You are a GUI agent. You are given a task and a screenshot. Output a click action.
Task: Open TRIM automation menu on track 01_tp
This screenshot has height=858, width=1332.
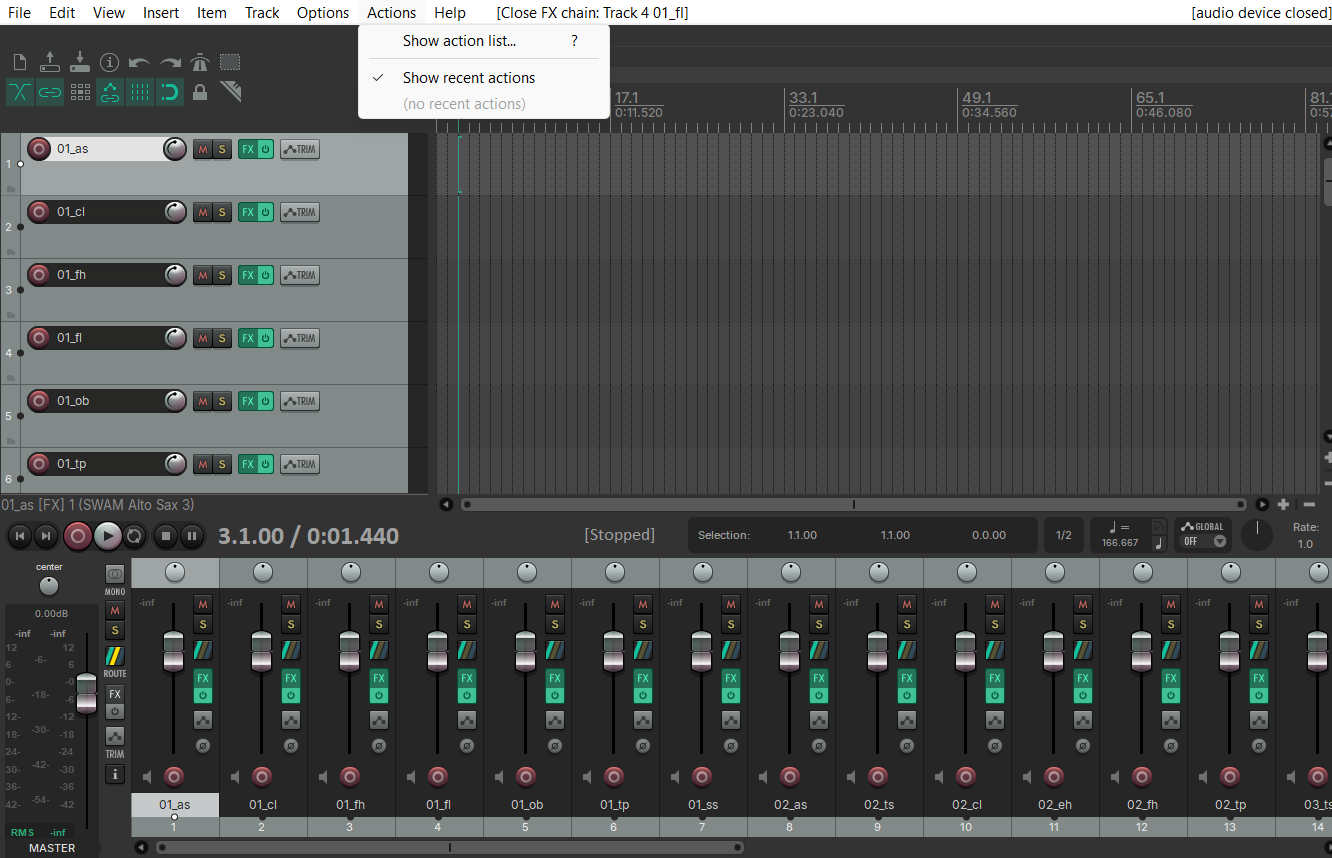click(300, 464)
